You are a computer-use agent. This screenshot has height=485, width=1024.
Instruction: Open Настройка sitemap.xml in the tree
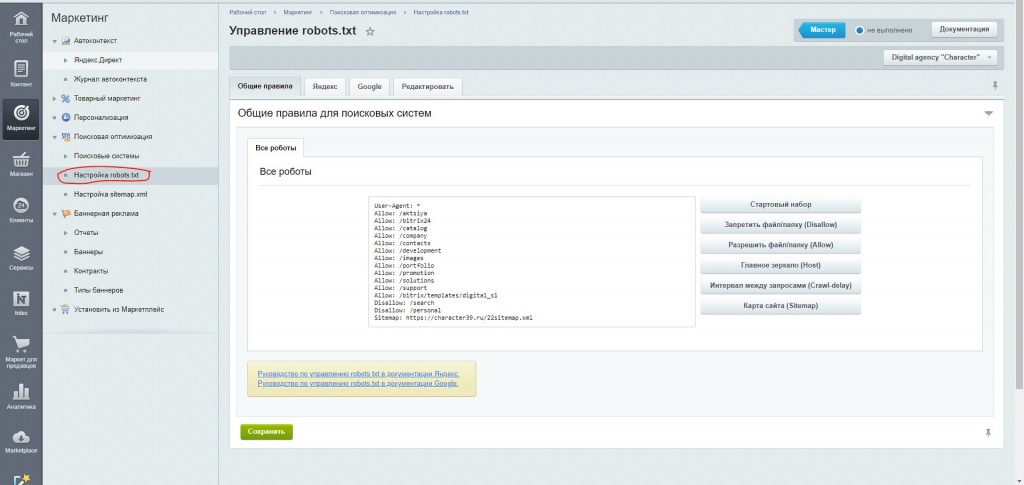click(111, 194)
